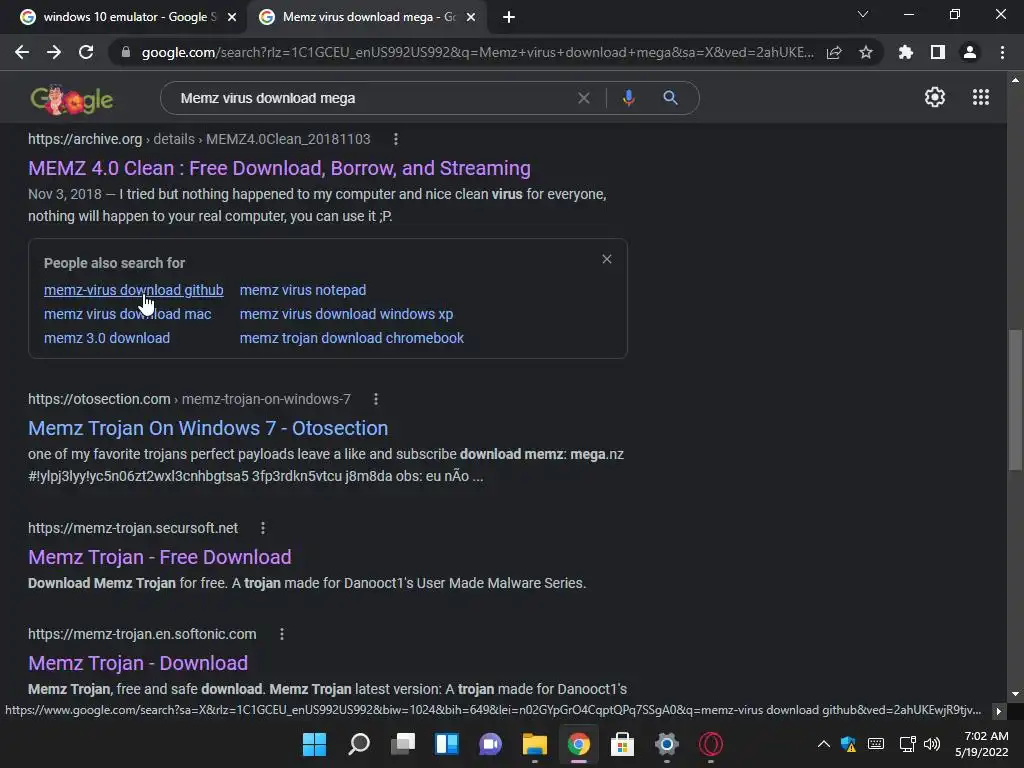Screen dimensions: 1024x768
Task: Click the page vertical scrollbar thumb
Action: 1015,400
